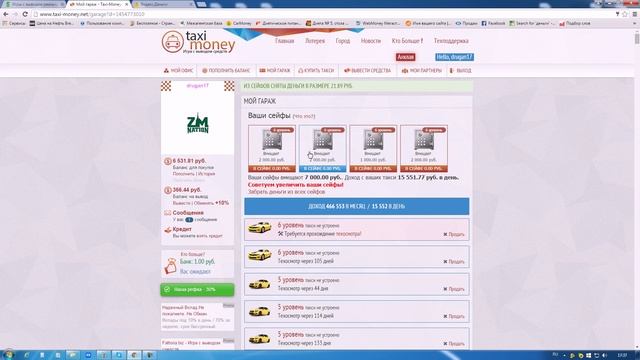Switch to the third browser tab
The width and height of the screenshot is (640, 360).
[163, 4]
